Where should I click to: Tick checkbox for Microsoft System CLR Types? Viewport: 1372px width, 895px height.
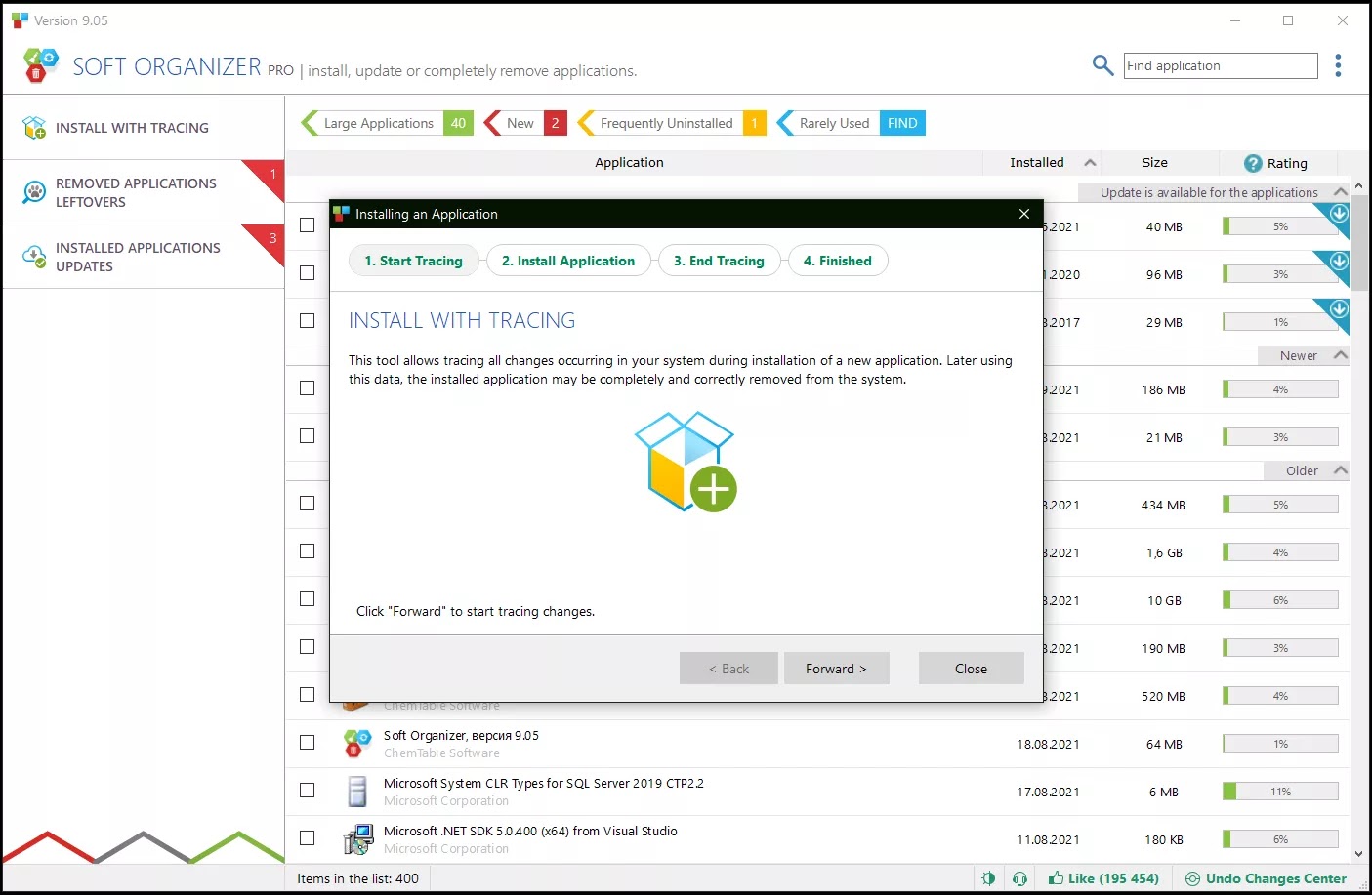[x=307, y=791]
